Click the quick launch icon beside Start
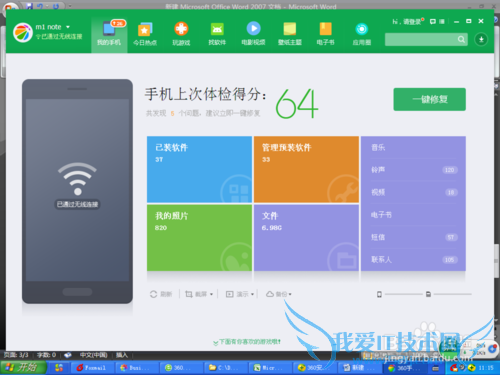Screen dimensions: 500x375 pos(59,368)
